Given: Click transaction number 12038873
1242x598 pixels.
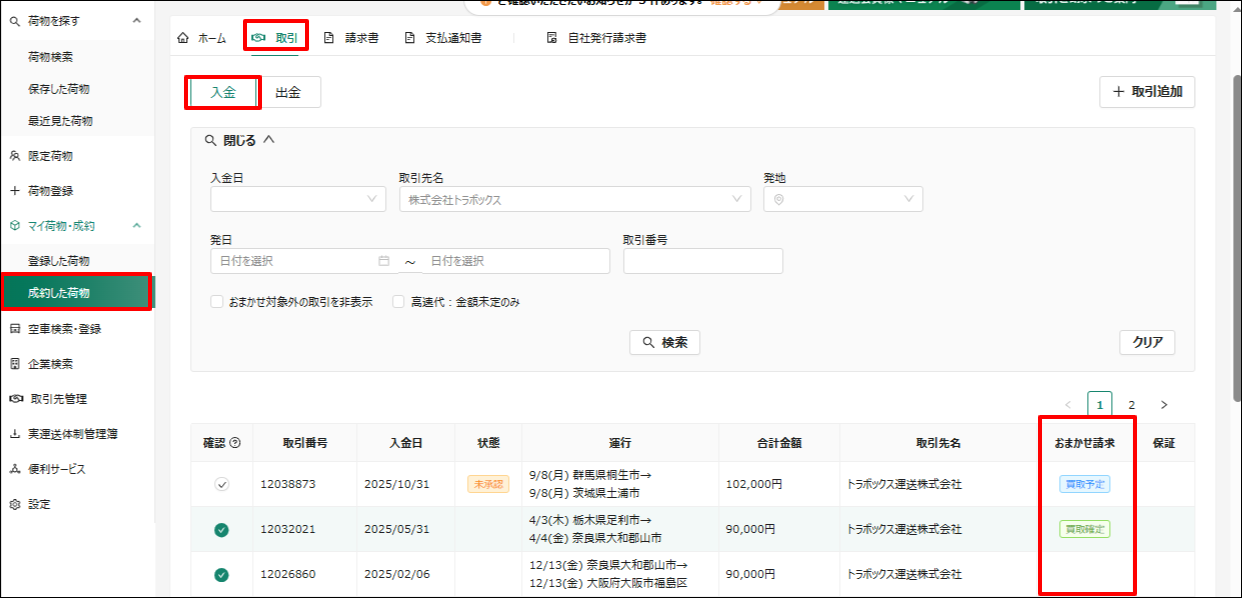Looking at the screenshot, I should pos(288,484).
